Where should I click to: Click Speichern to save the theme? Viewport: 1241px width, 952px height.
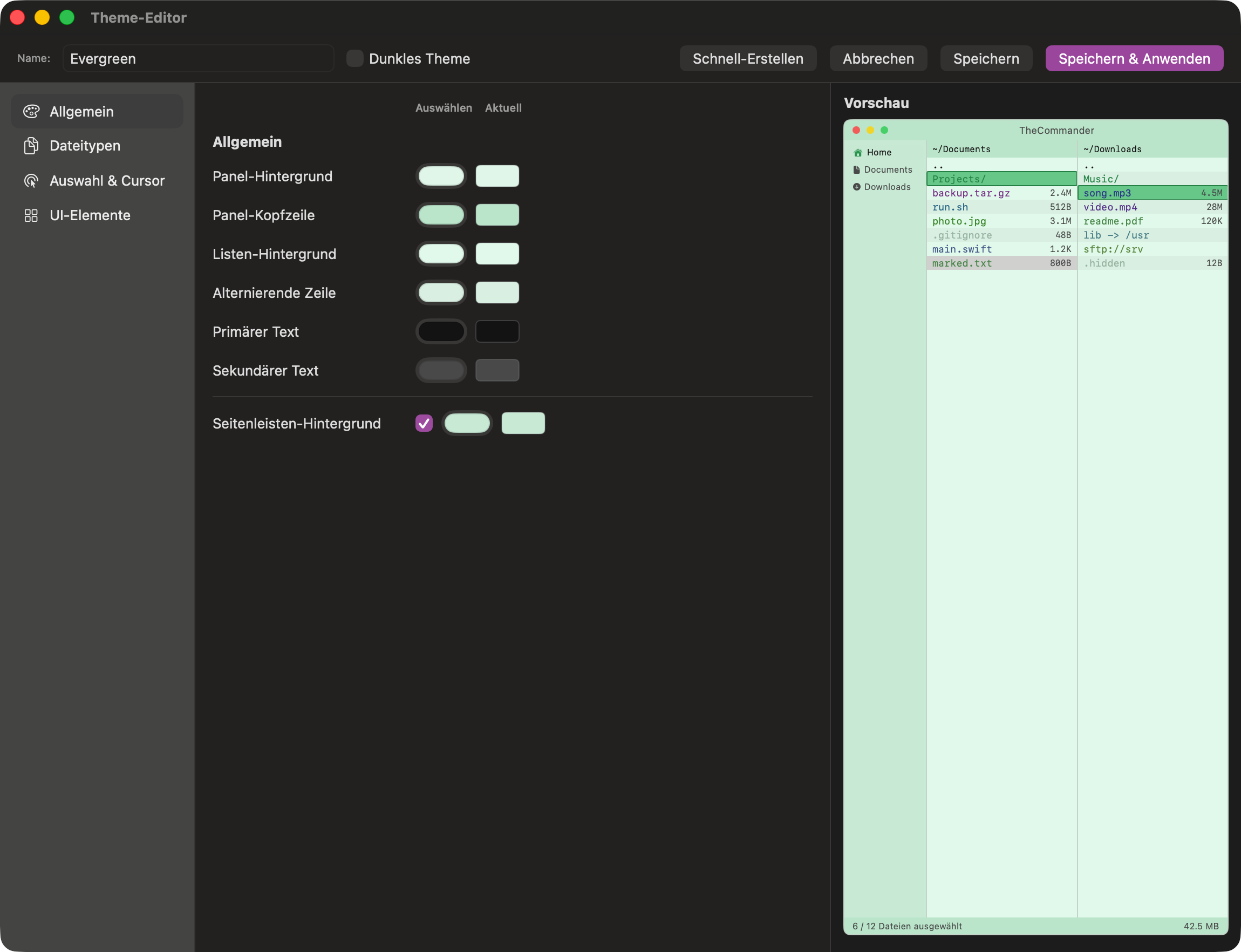(986, 58)
